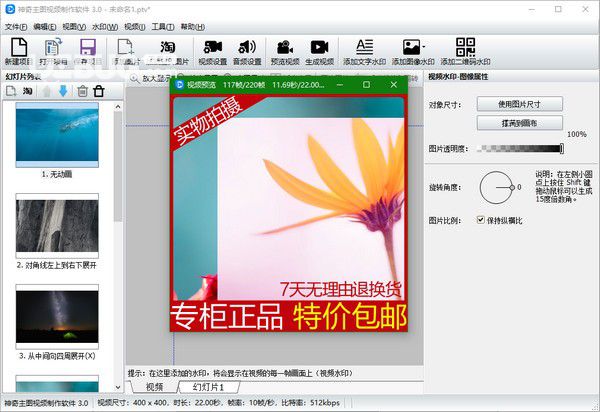Open the 帮助(H) menu
The width and height of the screenshot is (600, 412).
[192, 27]
